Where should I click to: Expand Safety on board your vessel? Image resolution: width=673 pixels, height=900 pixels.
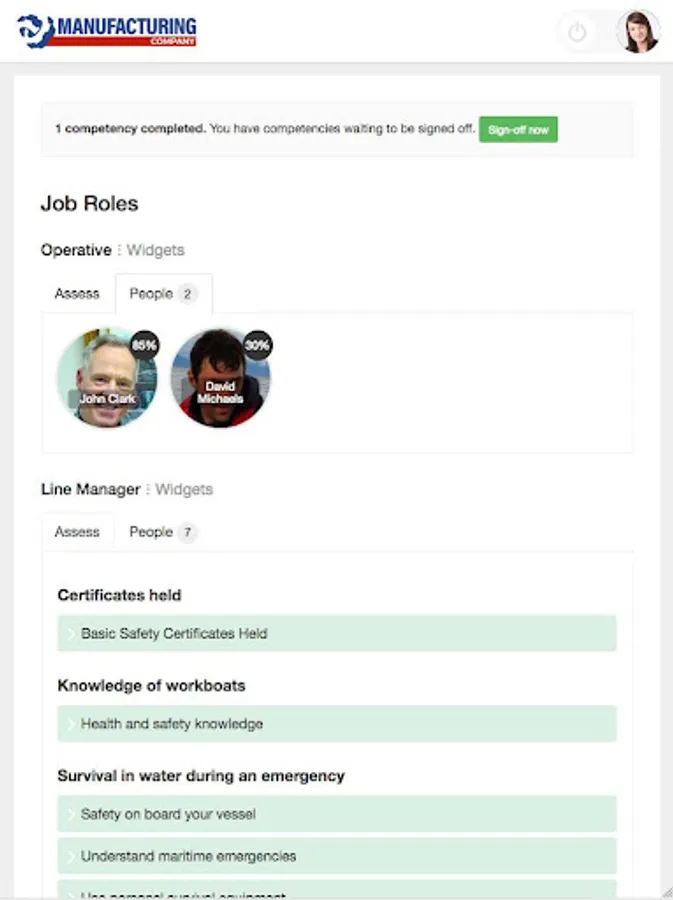336,814
